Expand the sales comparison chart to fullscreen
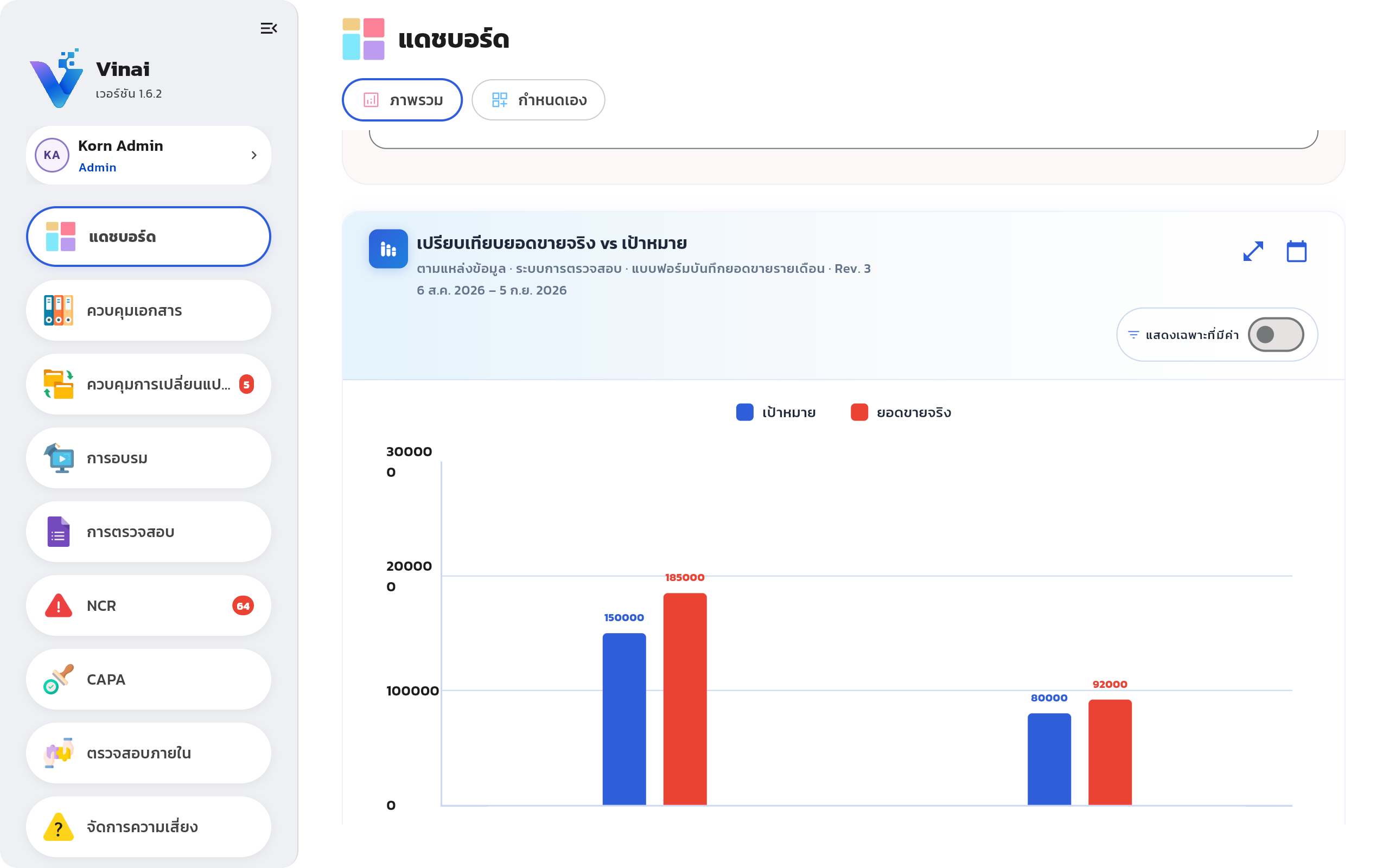This screenshot has height=868, width=1389. tap(1253, 251)
